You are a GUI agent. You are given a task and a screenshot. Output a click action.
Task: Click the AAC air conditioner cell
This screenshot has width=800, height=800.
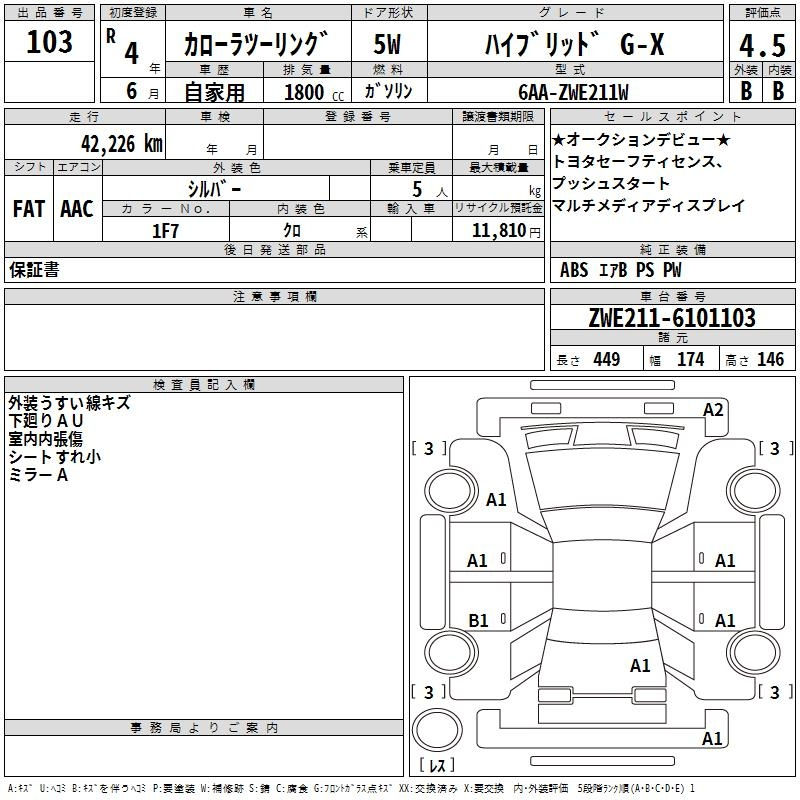(x=76, y=209)
